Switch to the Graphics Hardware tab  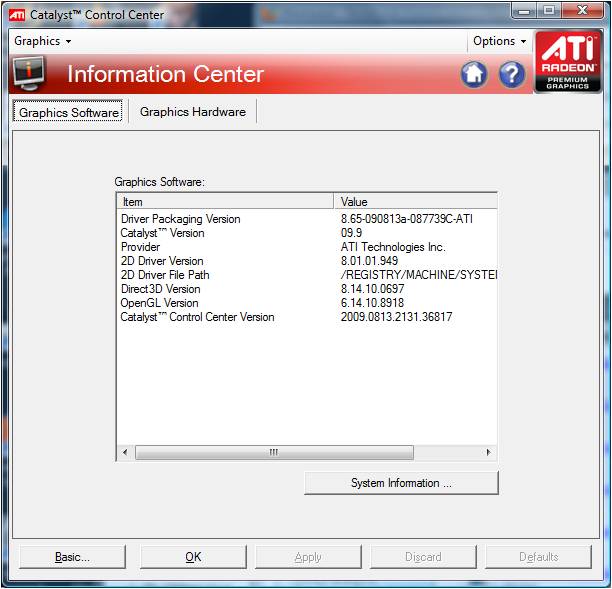pos(193,112)
